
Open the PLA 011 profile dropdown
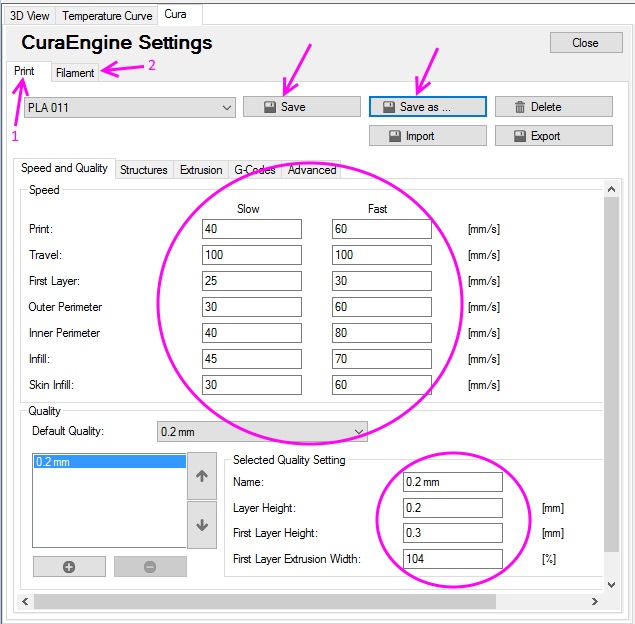pos(130,108)
